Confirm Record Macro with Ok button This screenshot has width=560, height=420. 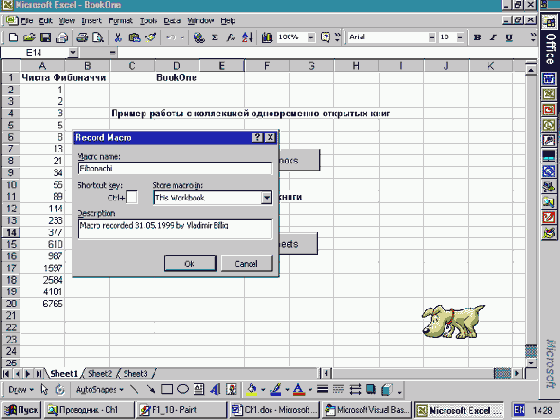190,264
